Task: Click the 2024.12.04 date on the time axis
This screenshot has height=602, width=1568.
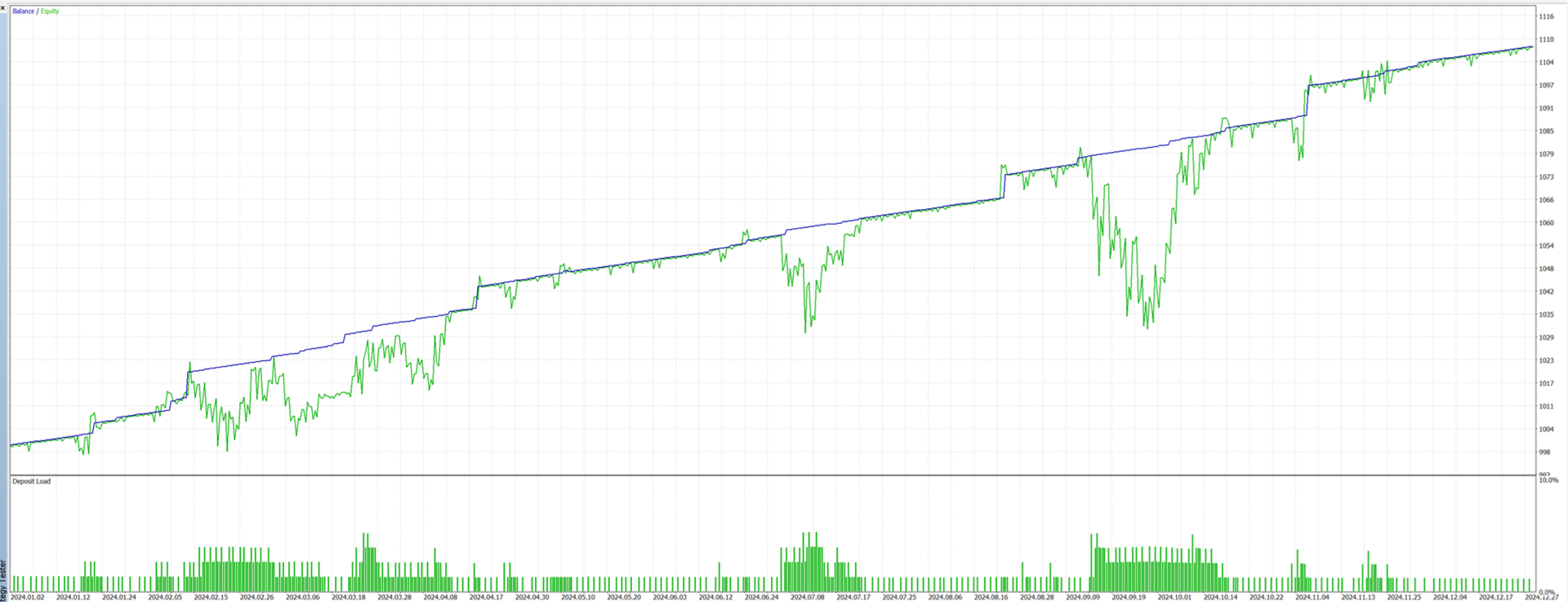Action: pos(1450,597)
